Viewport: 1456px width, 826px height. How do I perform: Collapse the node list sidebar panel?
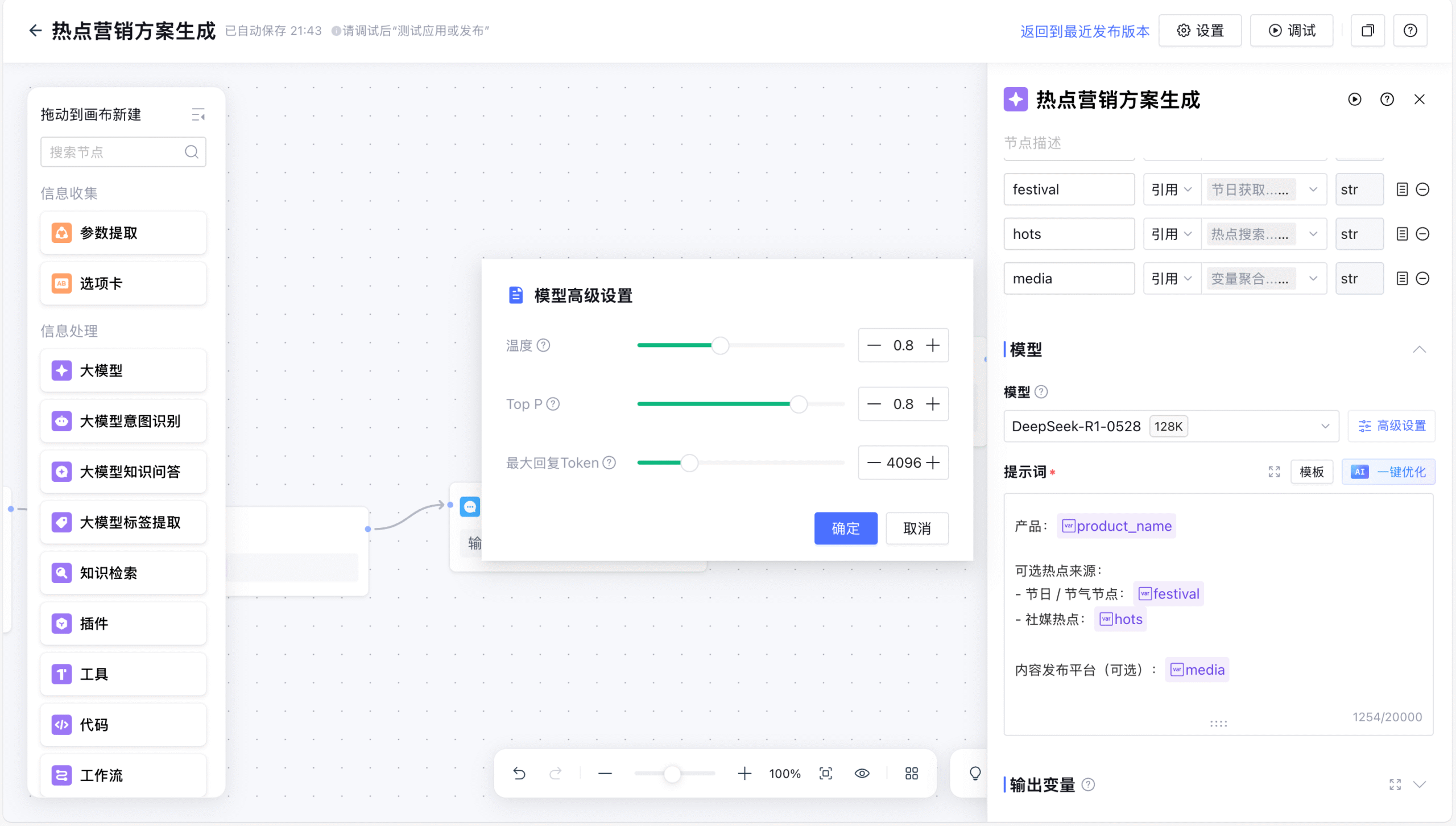tap(198, 115)
